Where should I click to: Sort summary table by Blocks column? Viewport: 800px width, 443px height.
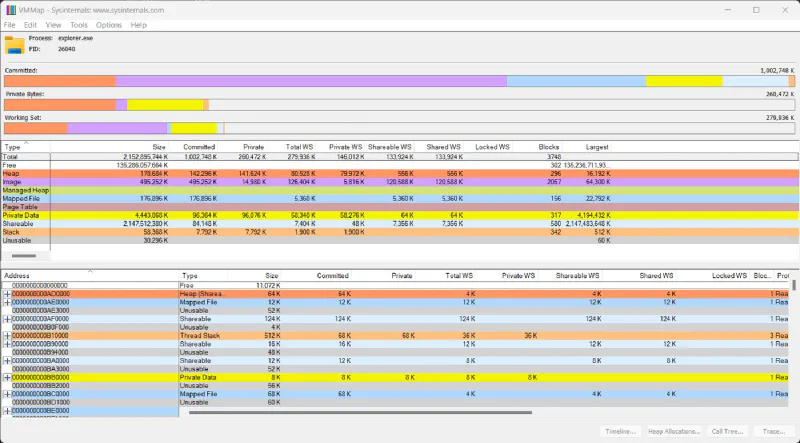point(538,147)
